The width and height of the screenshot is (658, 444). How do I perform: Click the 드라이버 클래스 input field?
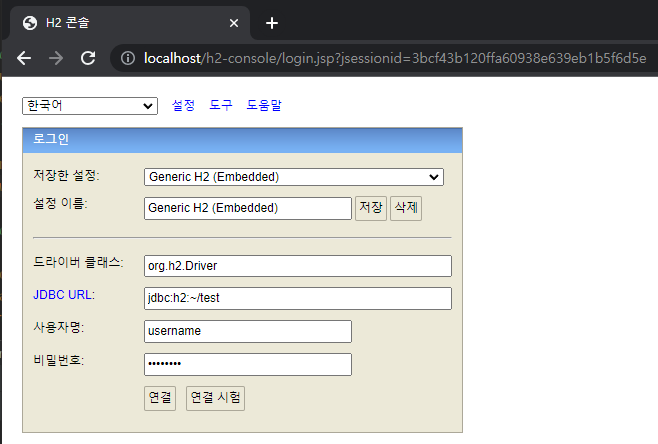298,266
